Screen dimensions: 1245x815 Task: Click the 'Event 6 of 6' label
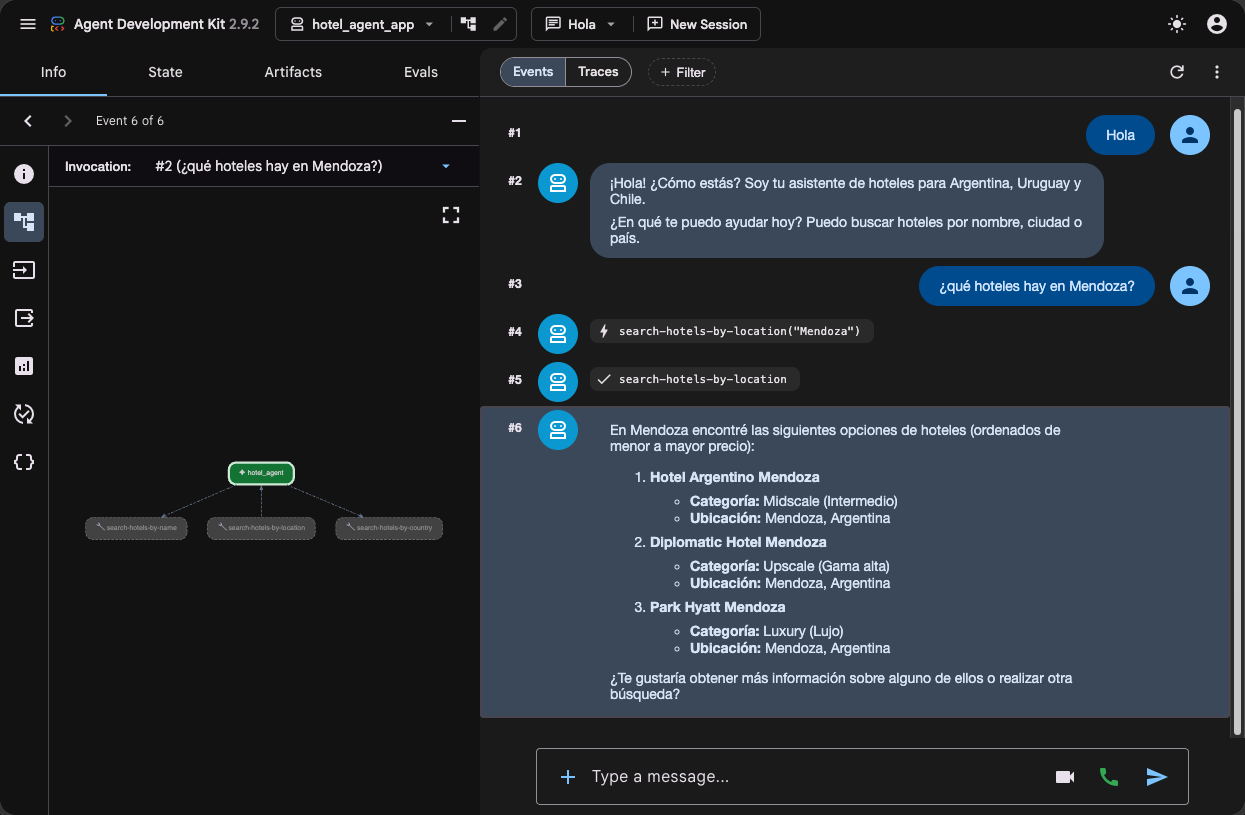[130, 121]
